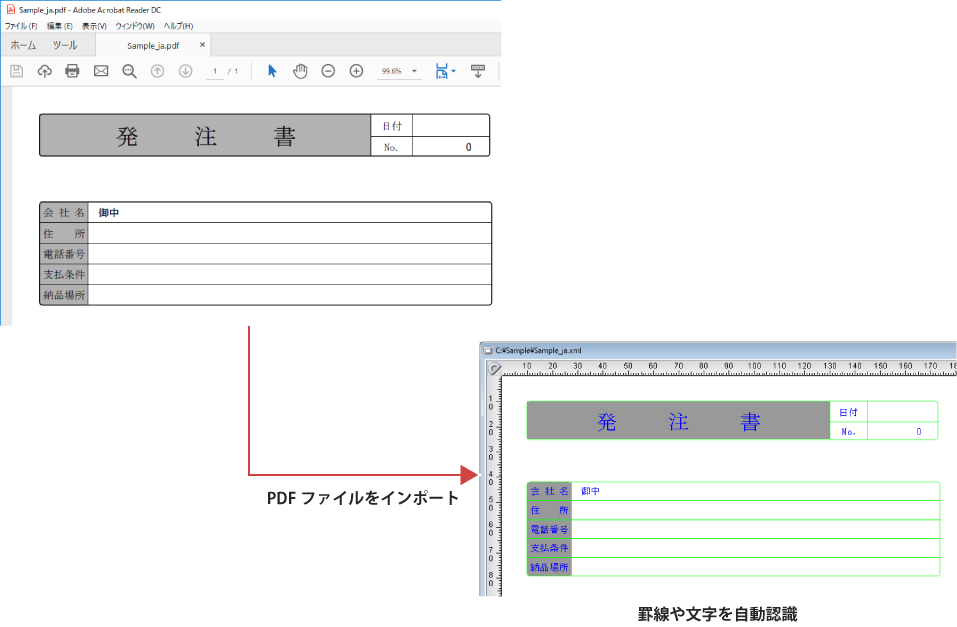The width and height of the screenshot is (957, 627).
Task: Click the ruler origin corner icon
Action: 494,368
